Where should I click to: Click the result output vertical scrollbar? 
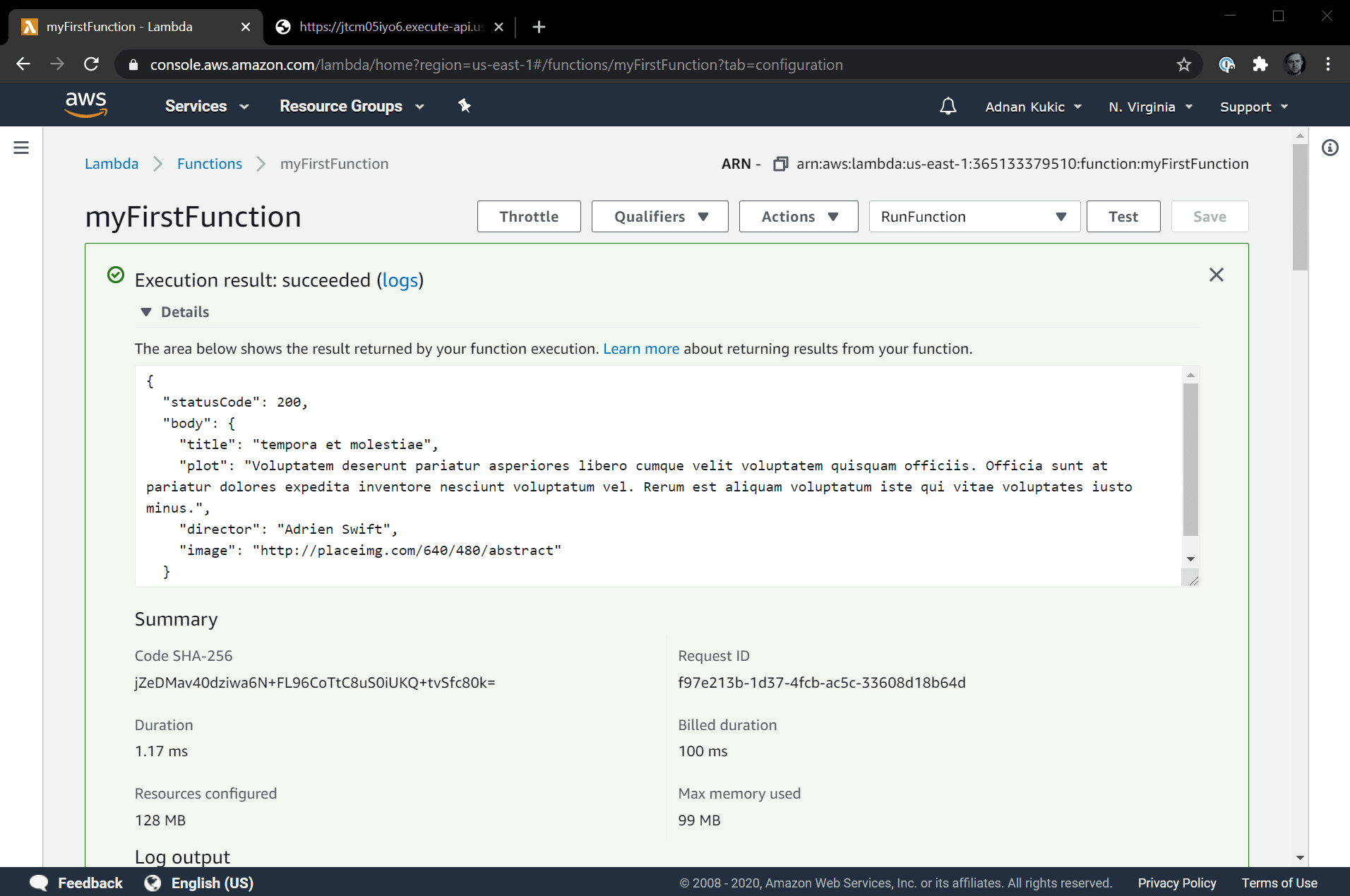pos(1190,459)
